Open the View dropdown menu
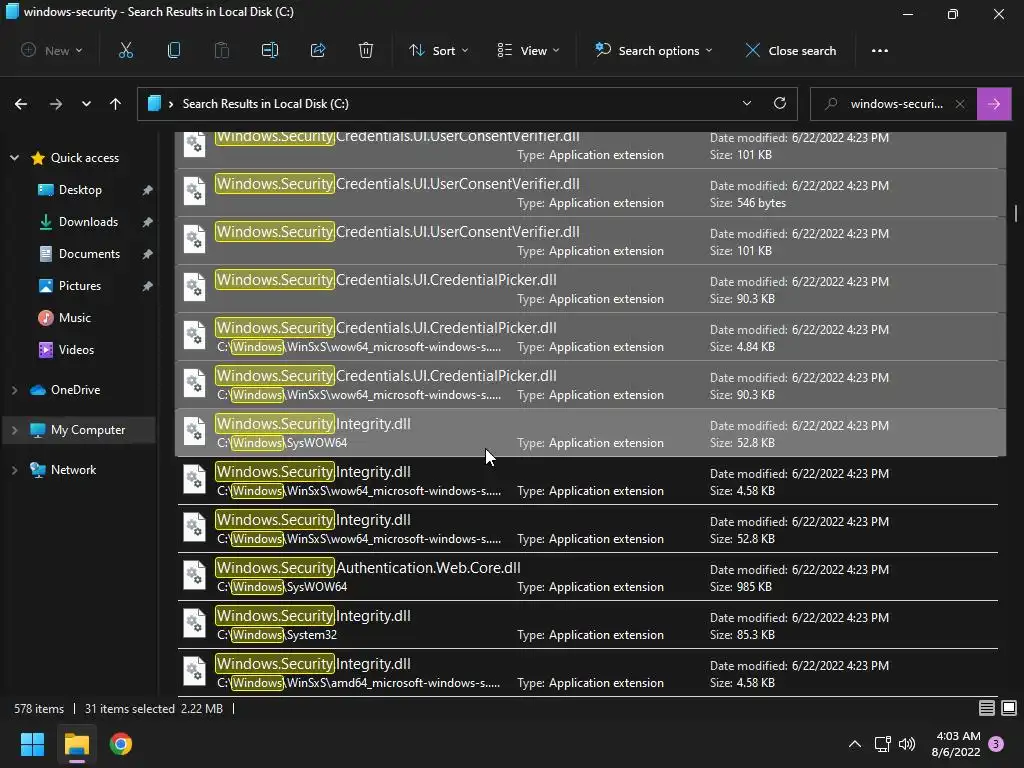The height and width of the screenshot is (768, 1024). click(x=528, y=50)
